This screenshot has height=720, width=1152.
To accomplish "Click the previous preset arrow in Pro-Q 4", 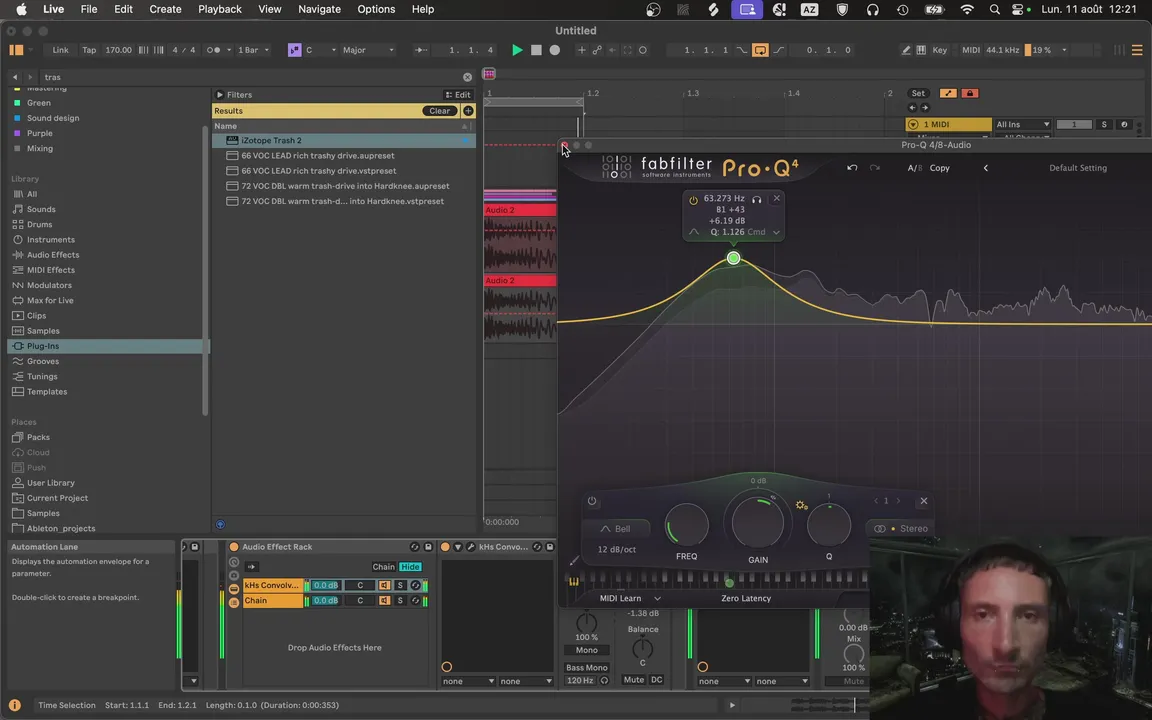I will (x=986, y=168).
